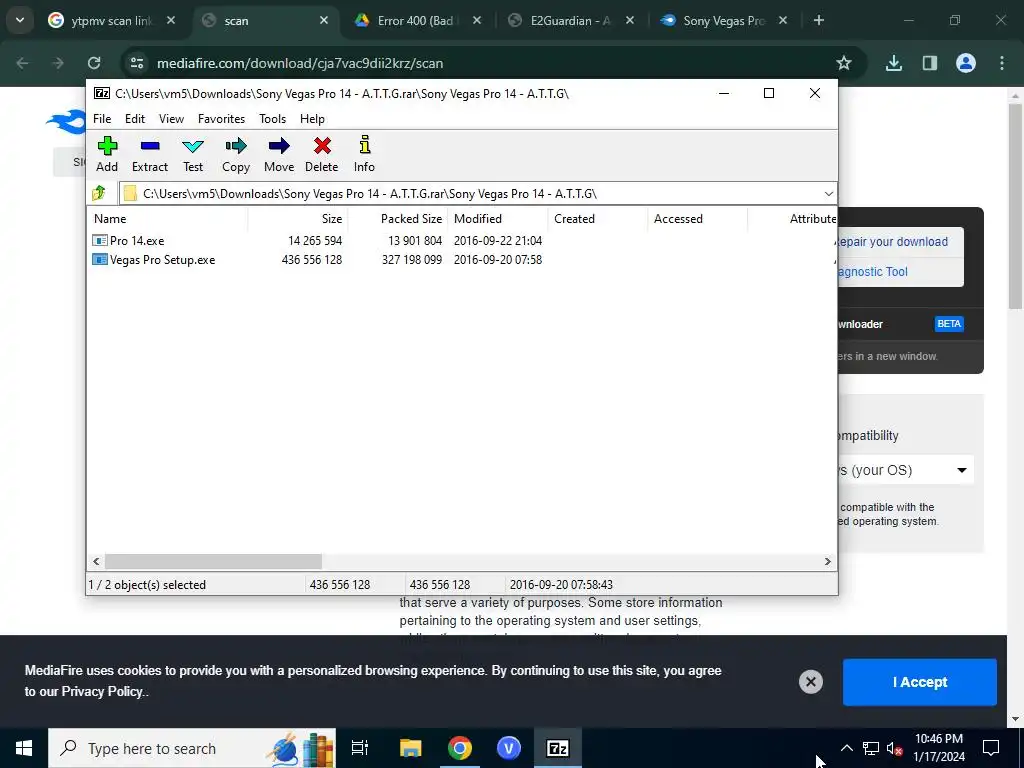Click I Accept on the cookie banner
The width and height of the screenshot is (1024, 768).
[920, 682]
